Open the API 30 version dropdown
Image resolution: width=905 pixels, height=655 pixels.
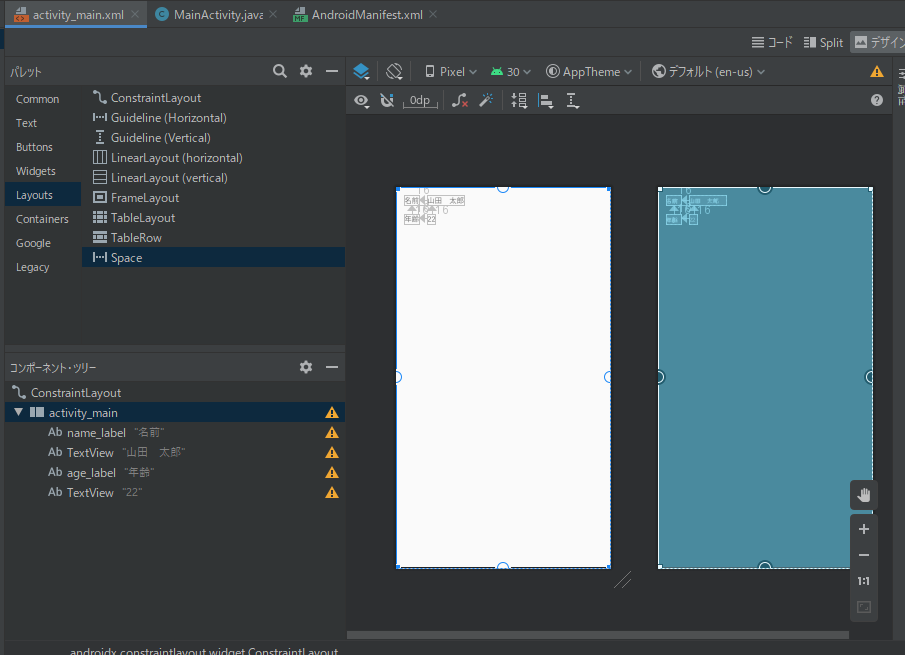[511, 72]
